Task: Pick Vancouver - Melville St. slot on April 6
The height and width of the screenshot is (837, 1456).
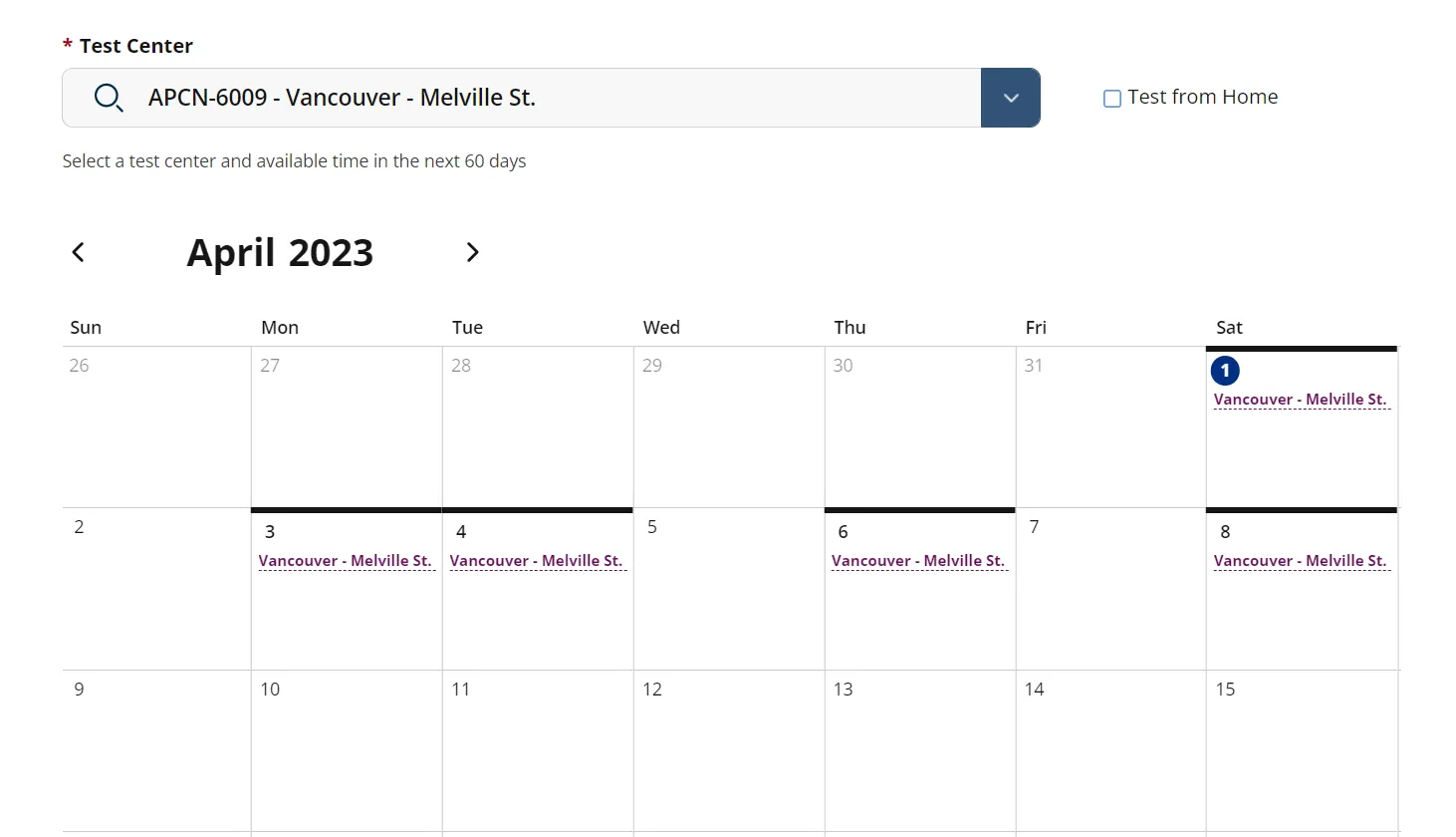Action: click(918, 561)
